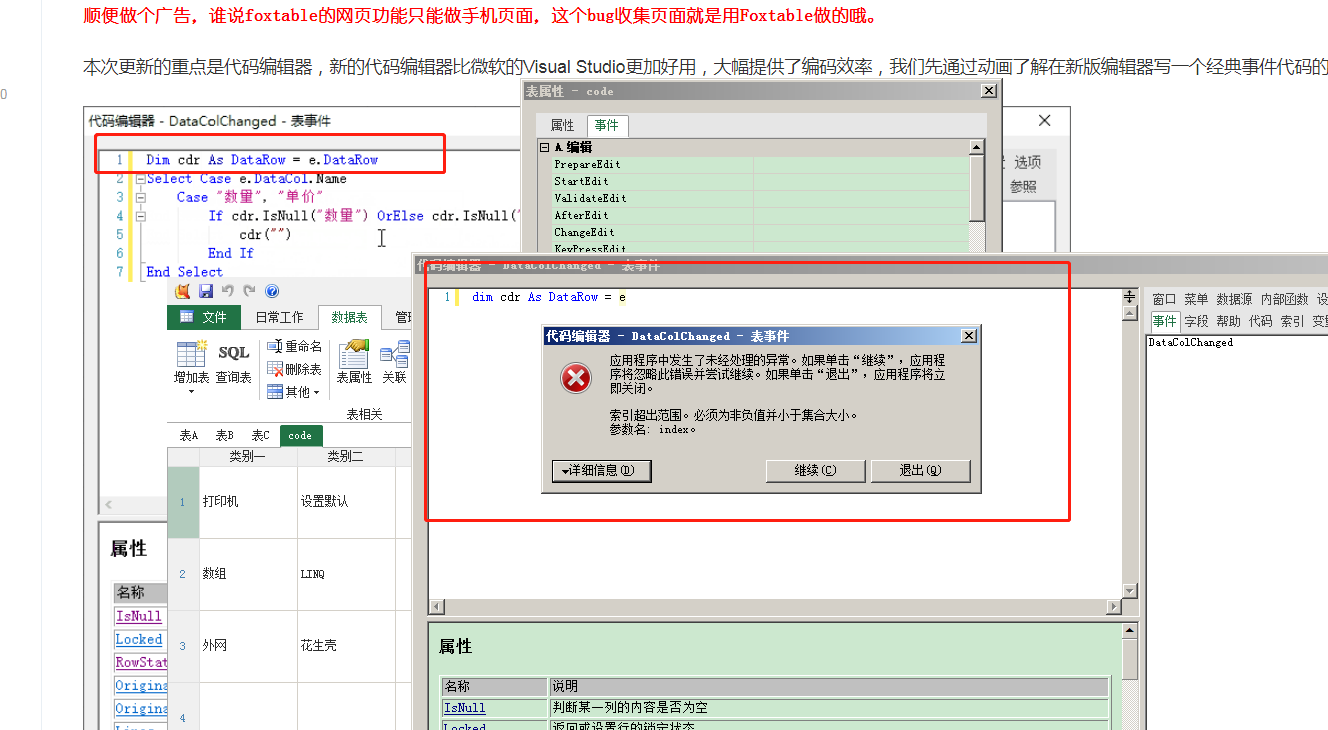
Task: Open help via the blue question mark icon
Action: [x=272, y=291]
